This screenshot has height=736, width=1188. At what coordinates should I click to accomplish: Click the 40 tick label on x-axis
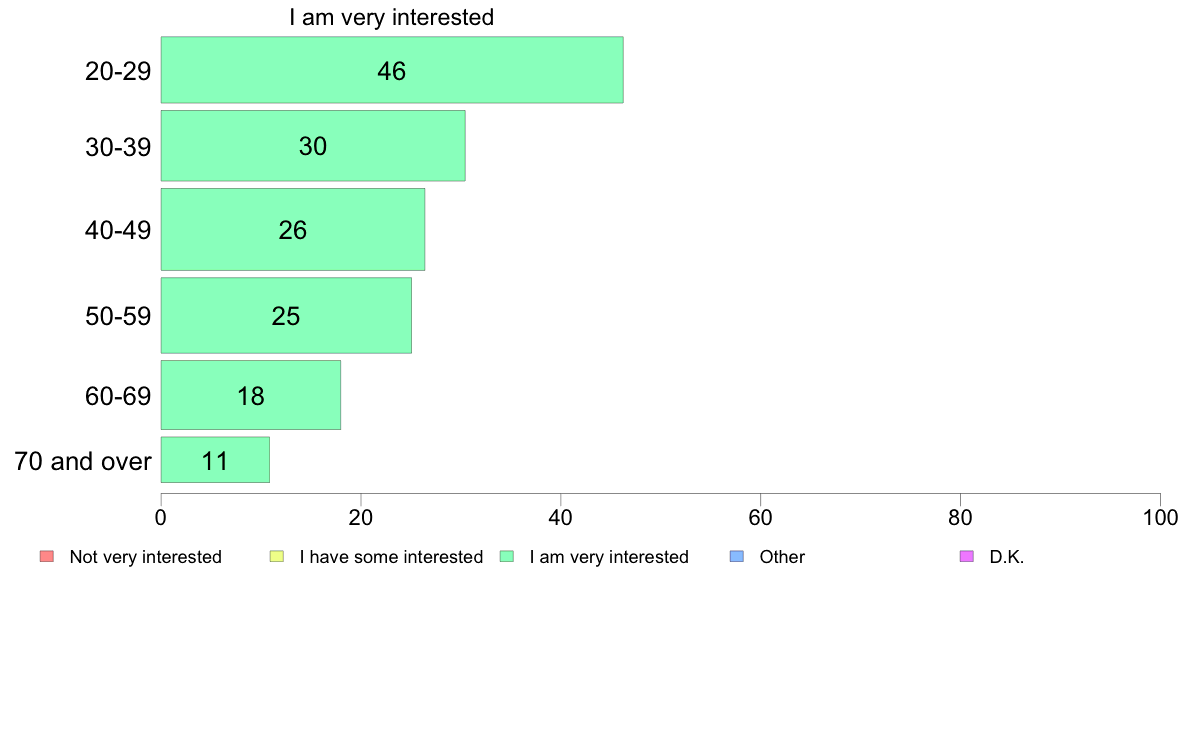(561, 518)
